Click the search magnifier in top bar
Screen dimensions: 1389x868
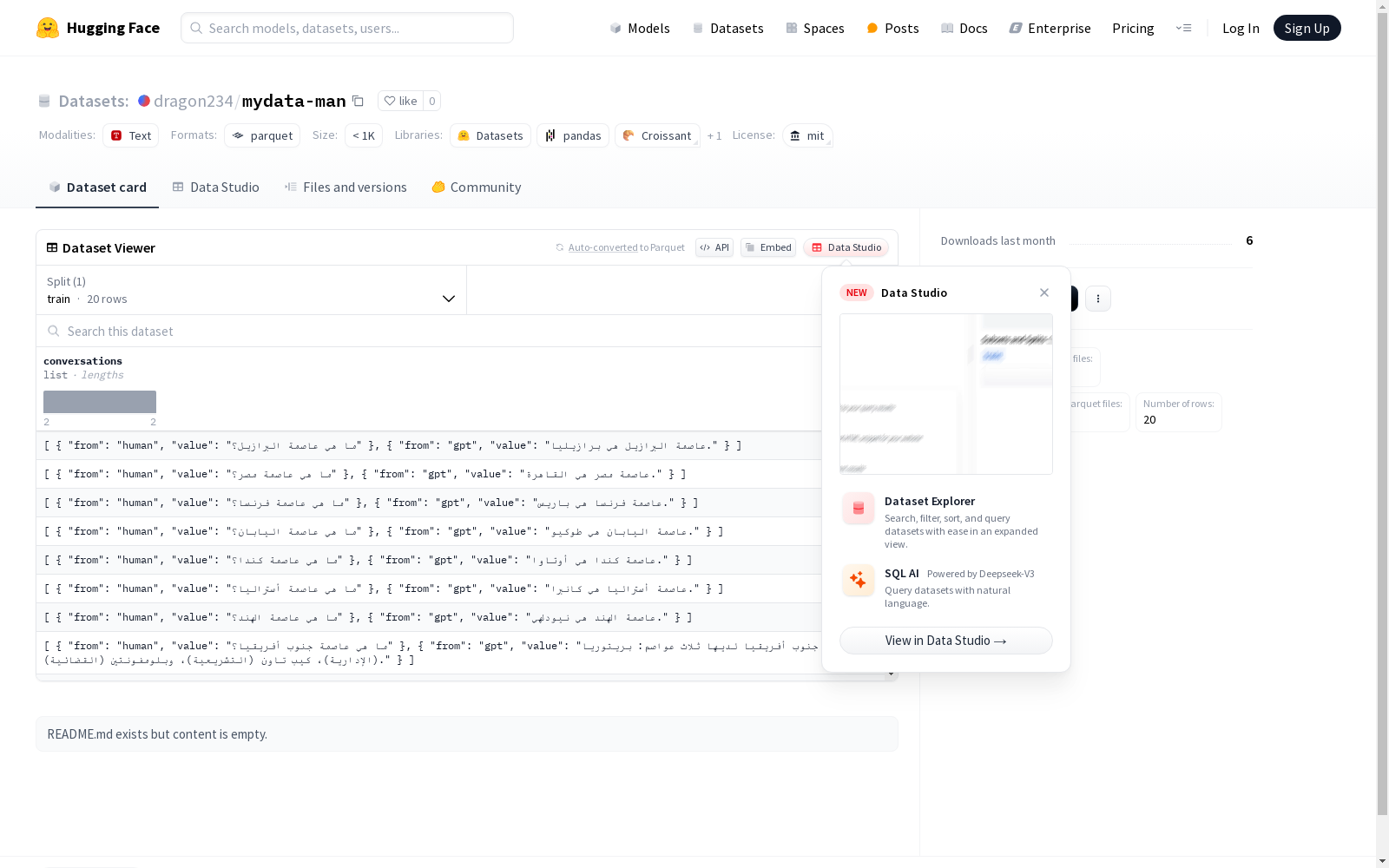click(x=196, y=28)
